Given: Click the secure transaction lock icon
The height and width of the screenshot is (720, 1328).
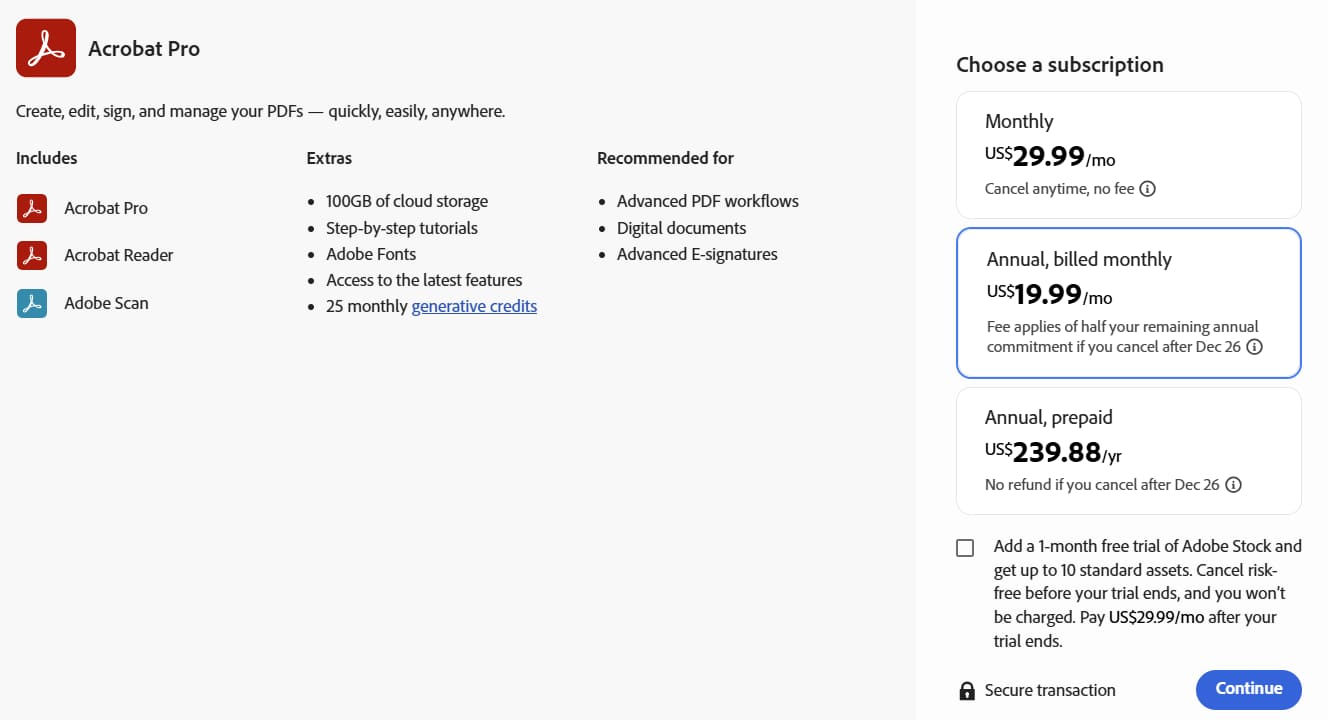Looking at the screenshot, I should (x=967, y=691).
